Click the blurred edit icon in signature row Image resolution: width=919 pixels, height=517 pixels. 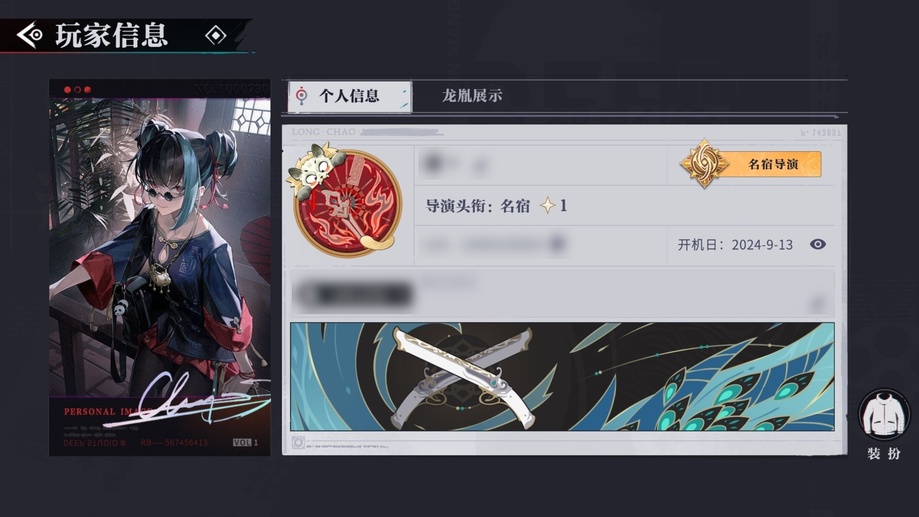click(x=816, y=304)
